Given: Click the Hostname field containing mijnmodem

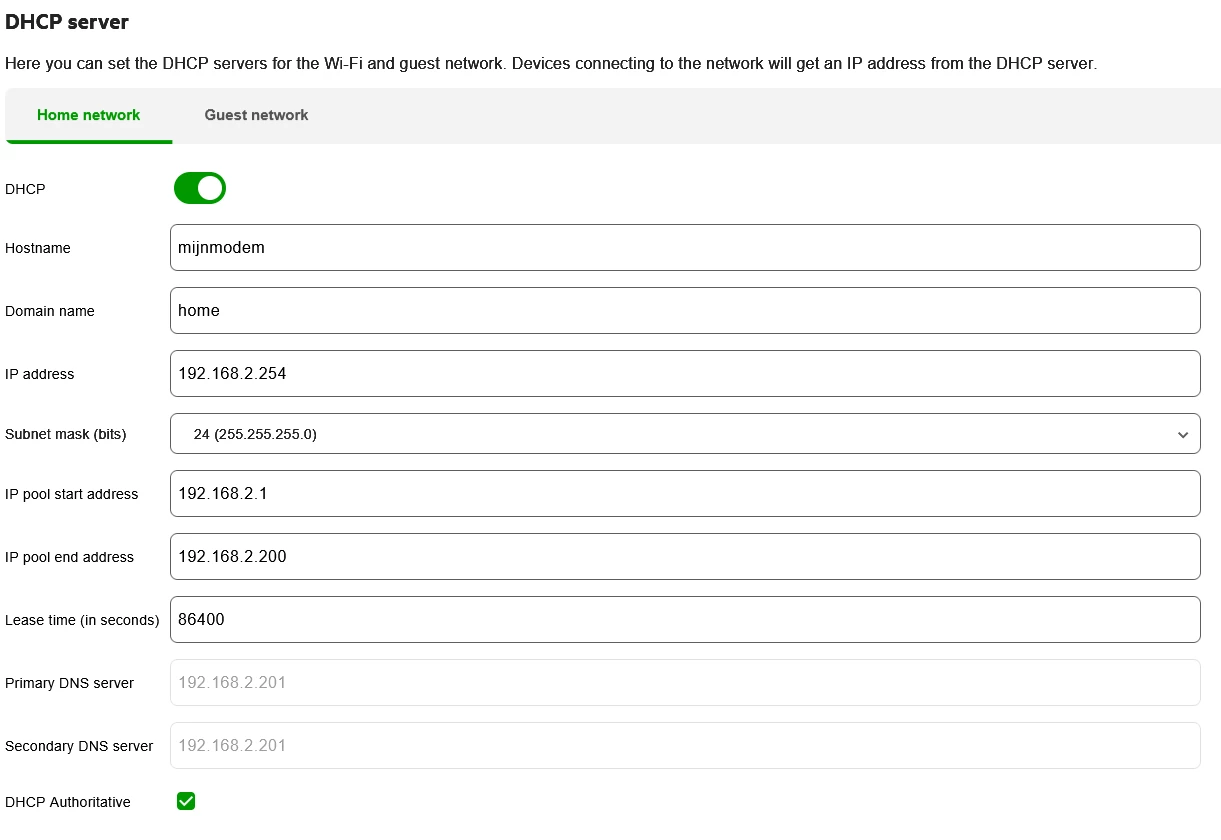Looking at the screenshot, I should click(x=684, y=248).
